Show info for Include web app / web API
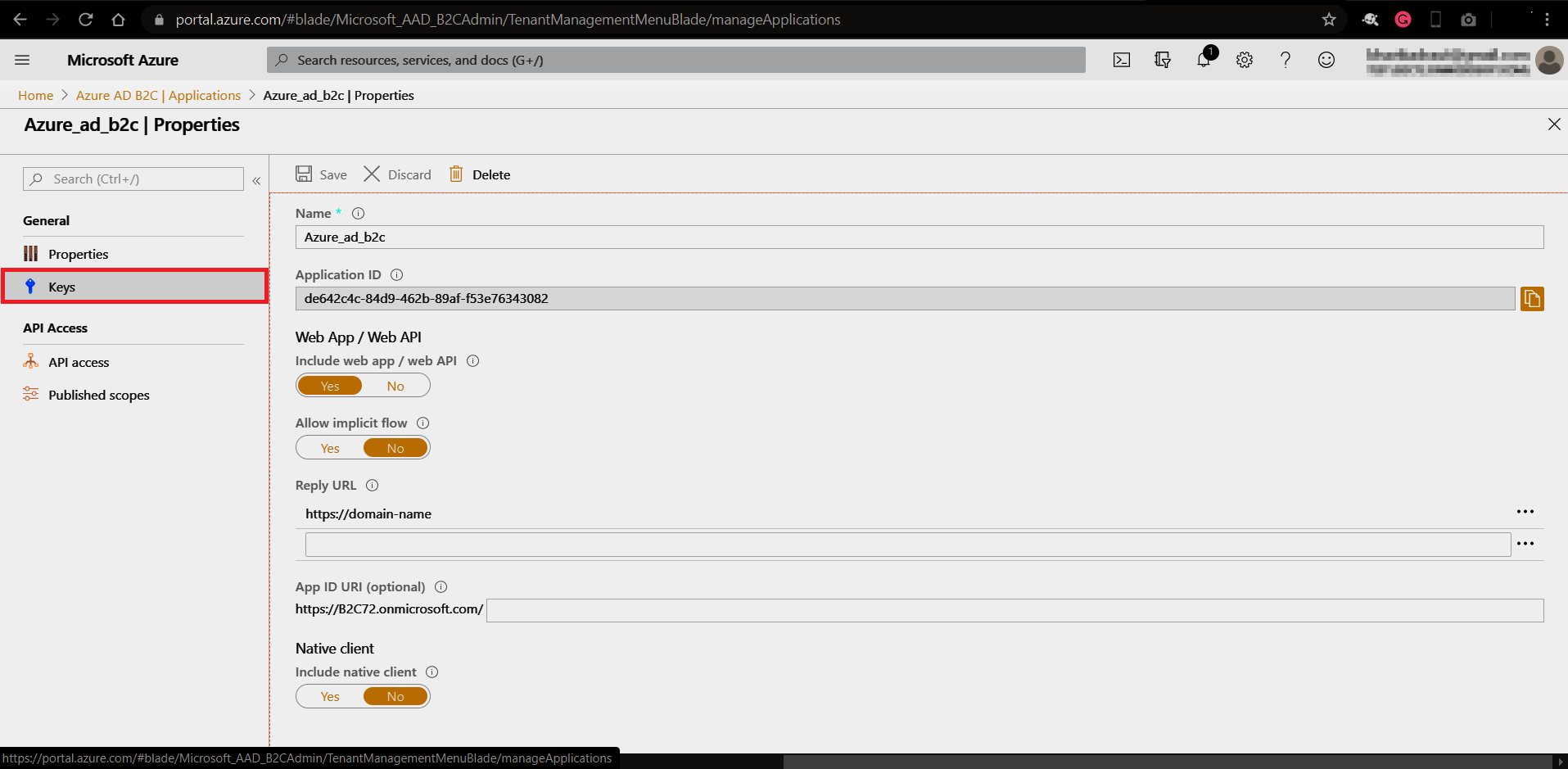This screenshot has width=1568, height=769. click(x=472, y=361)
